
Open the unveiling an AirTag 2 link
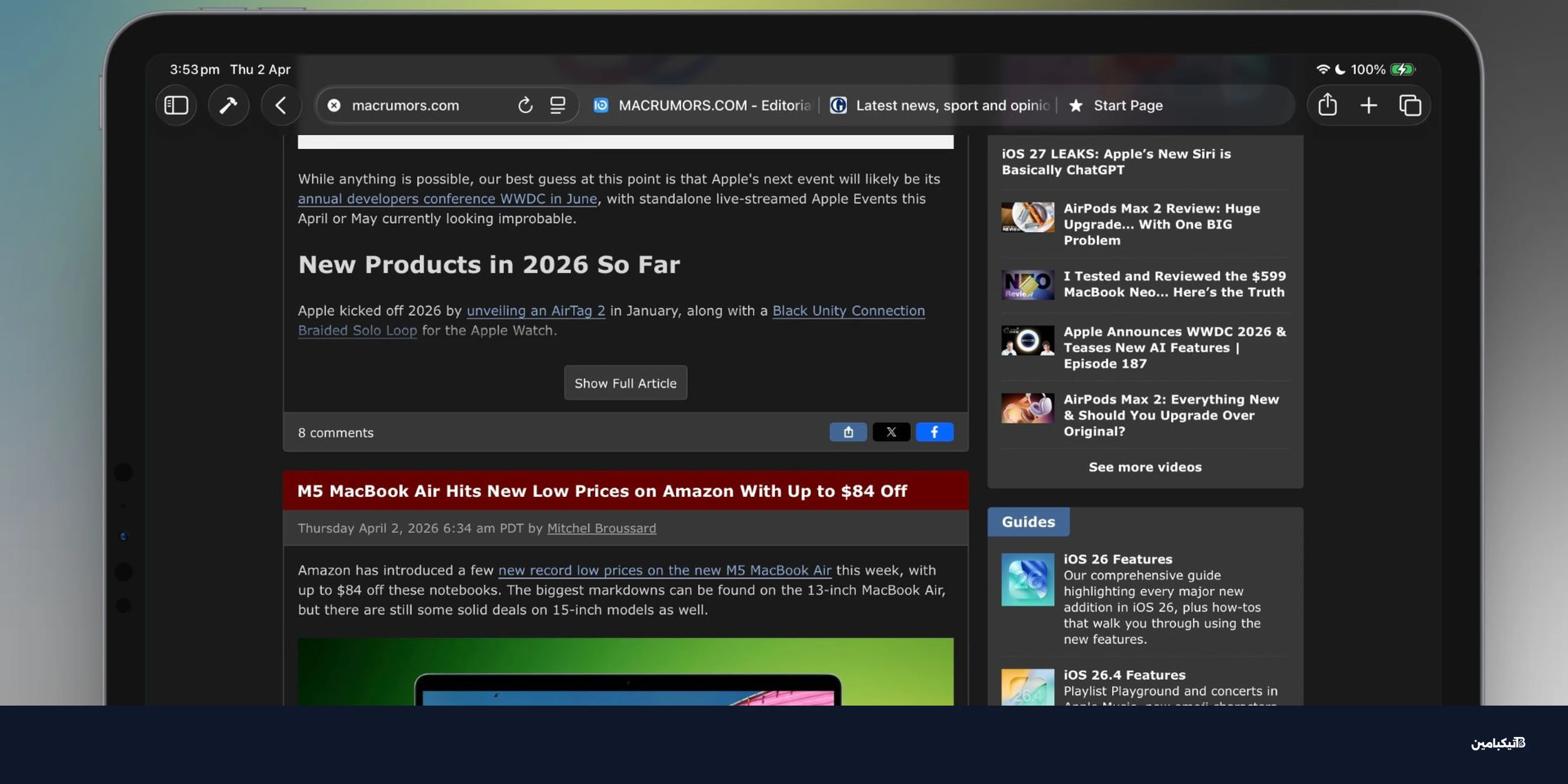click(536, 310)
